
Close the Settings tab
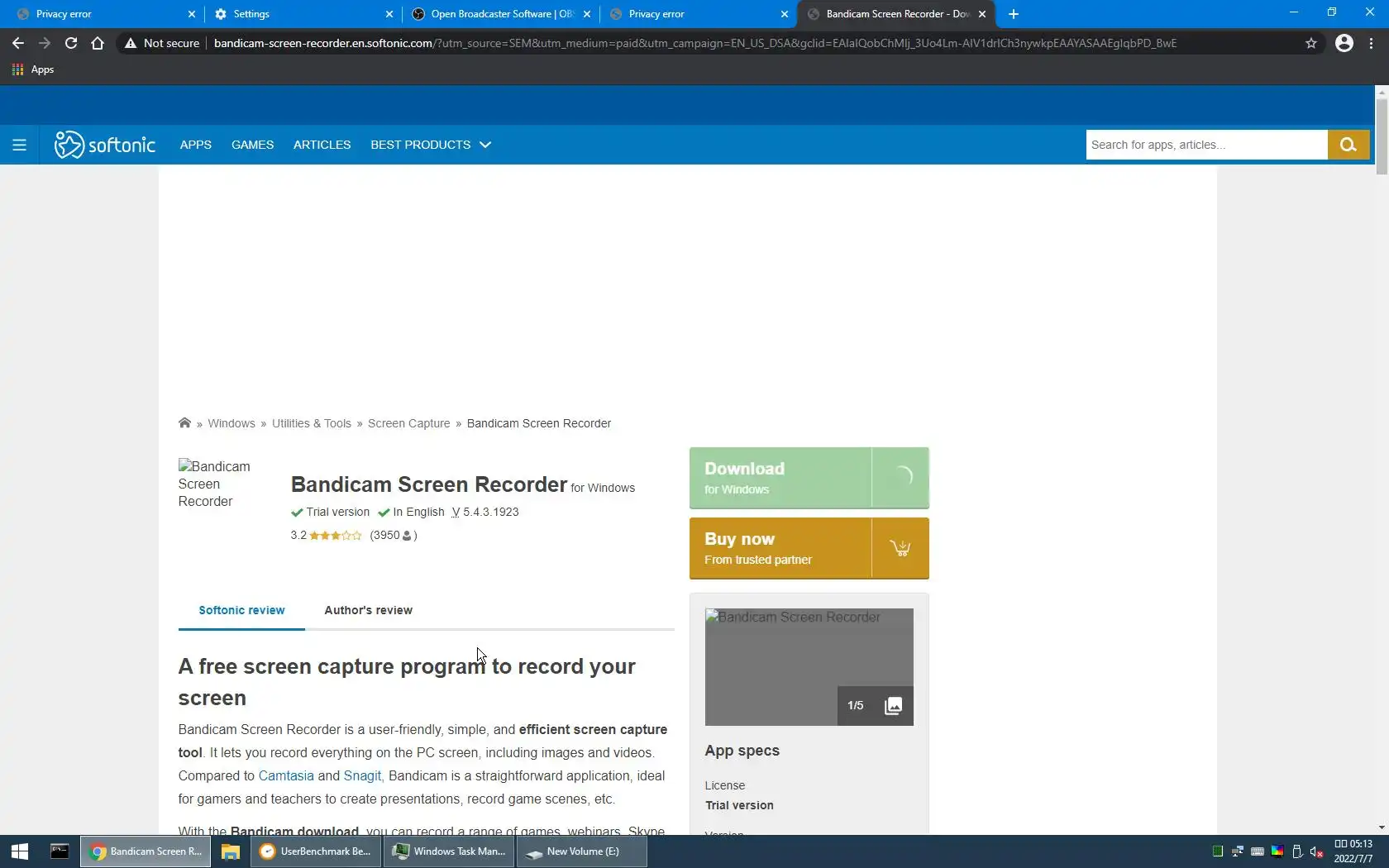[x=389, y=14]
